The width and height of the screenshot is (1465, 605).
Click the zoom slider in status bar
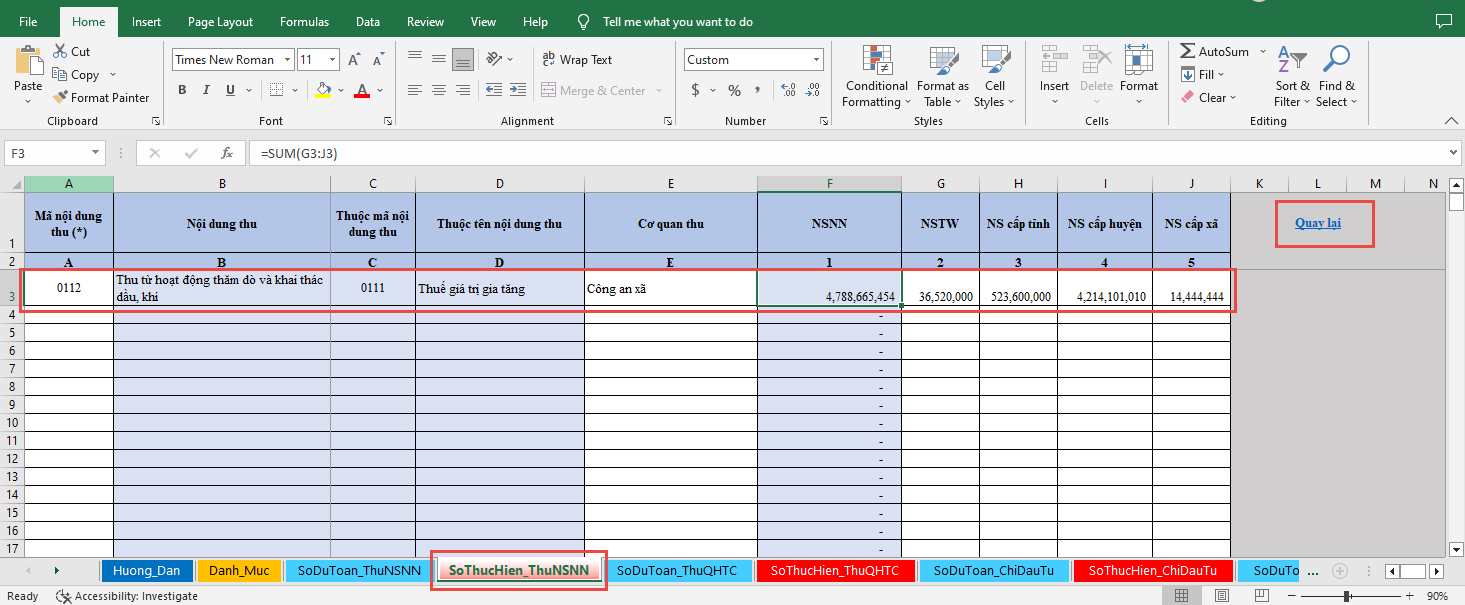[x=1346, y=596]
